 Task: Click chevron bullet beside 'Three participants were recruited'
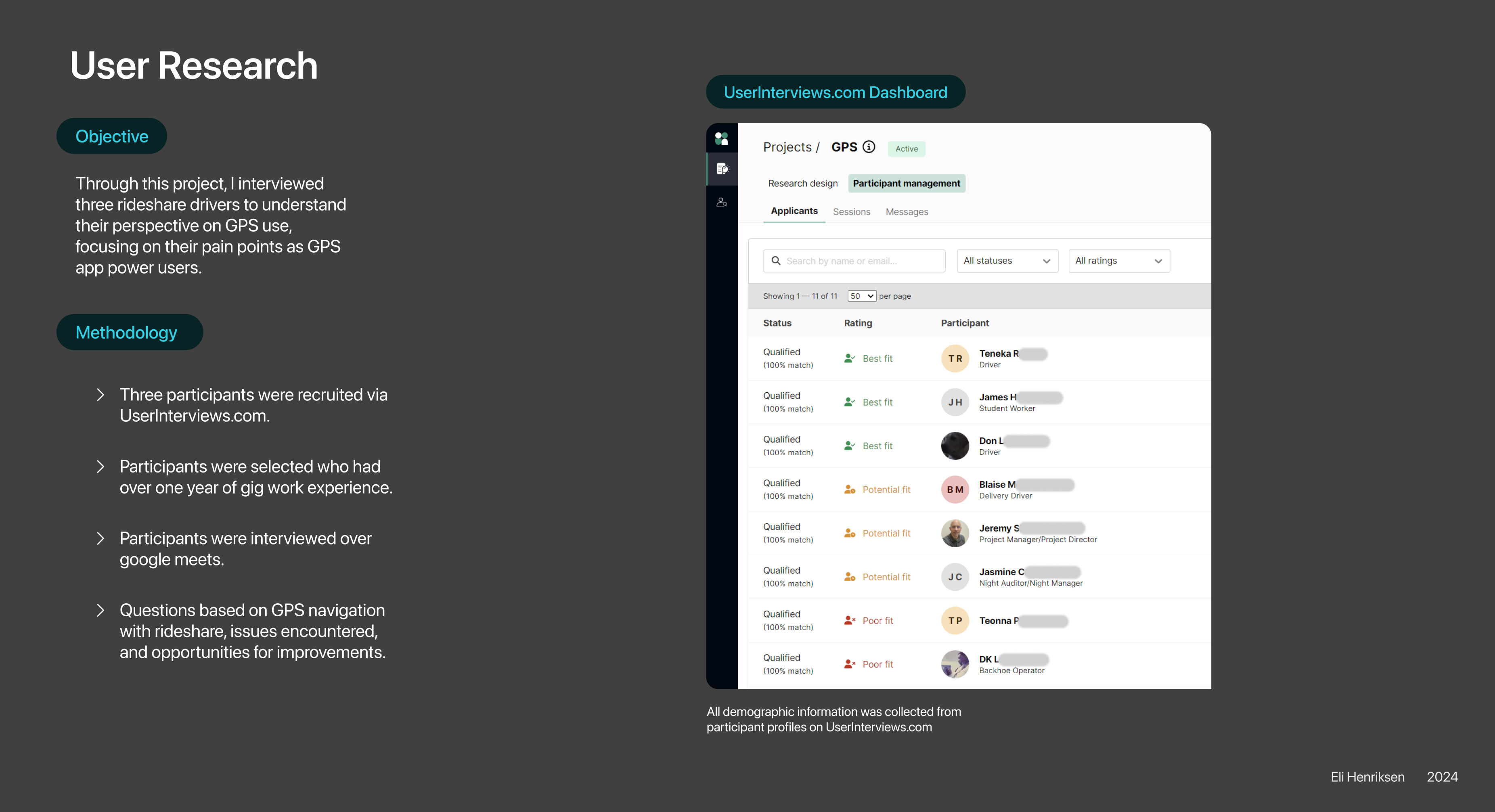pos(101,395)
